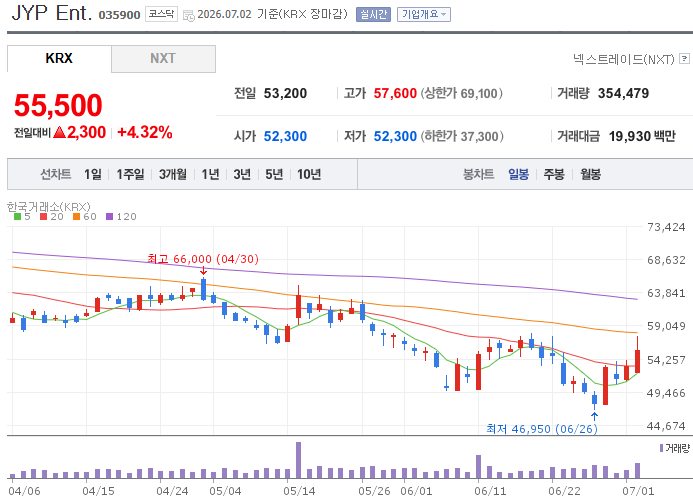Select the 1일 line chart period

coord(93,174)
